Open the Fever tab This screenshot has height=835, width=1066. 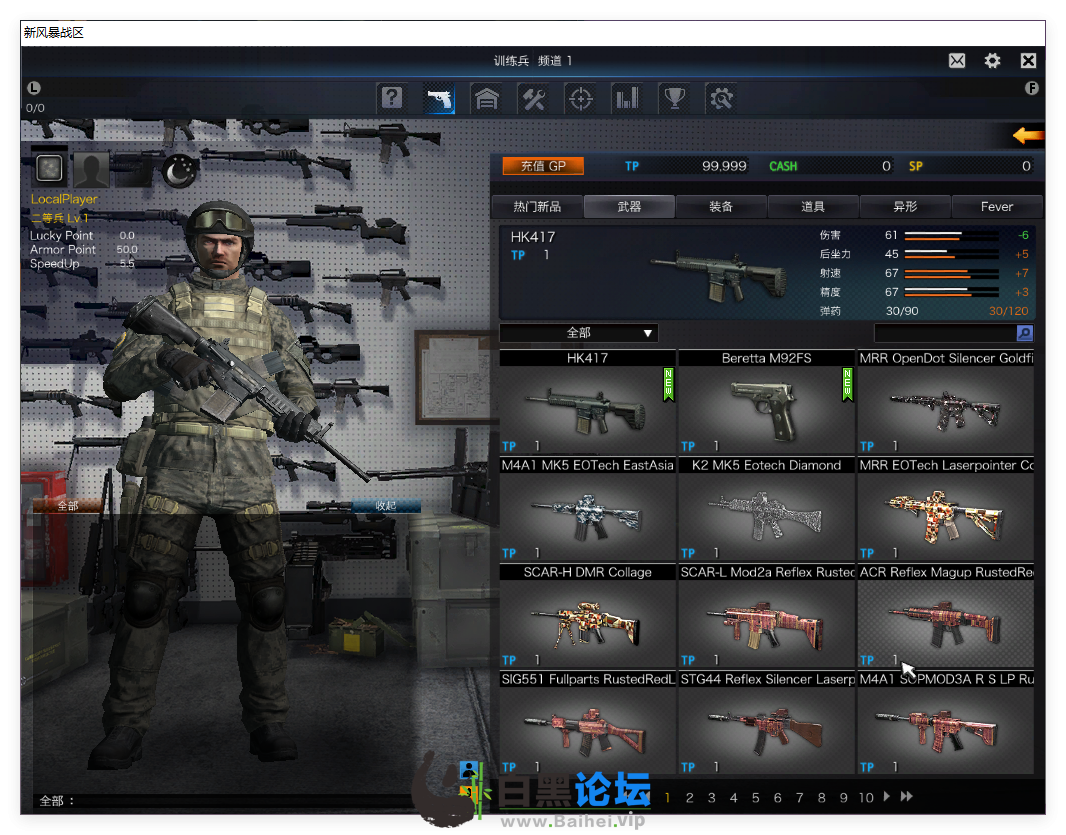pyautogui.click(x=997, y=207)
